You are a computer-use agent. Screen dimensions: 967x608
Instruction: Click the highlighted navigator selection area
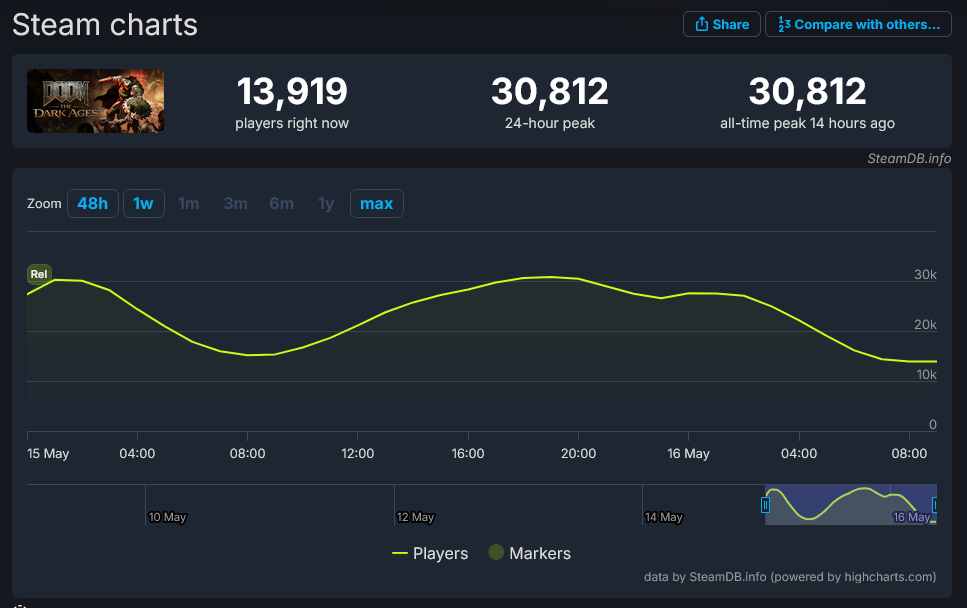click(x=850, y=504)
